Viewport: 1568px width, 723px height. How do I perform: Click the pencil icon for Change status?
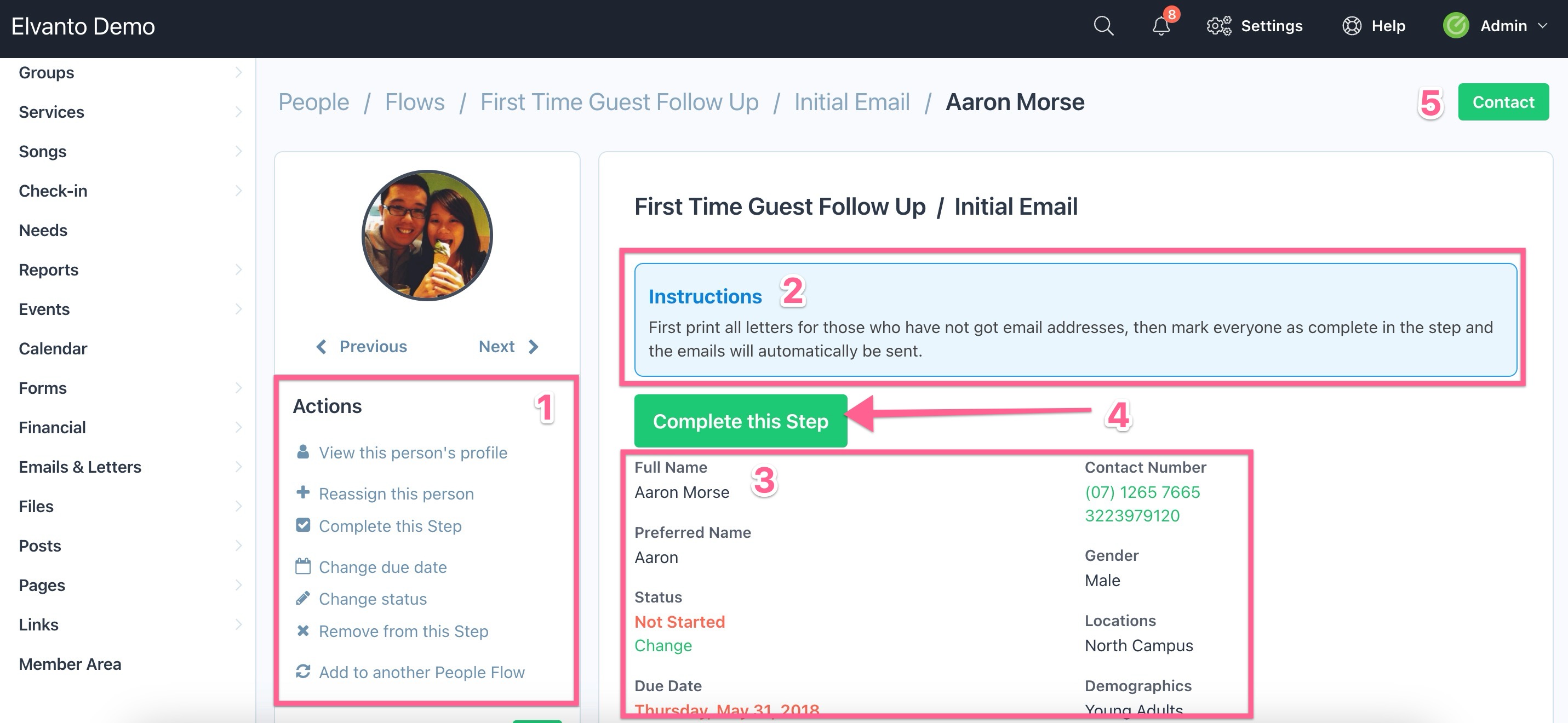click(302, 598)
